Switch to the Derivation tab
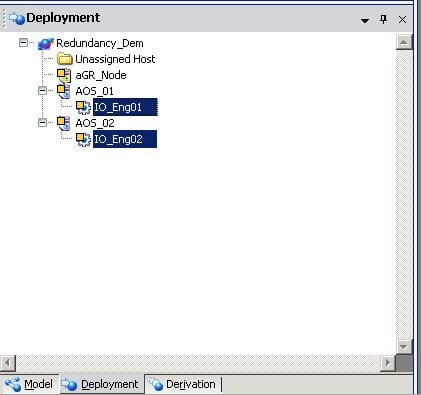The height and width of the screenshot is (395, 421). (x=183, y=384)
